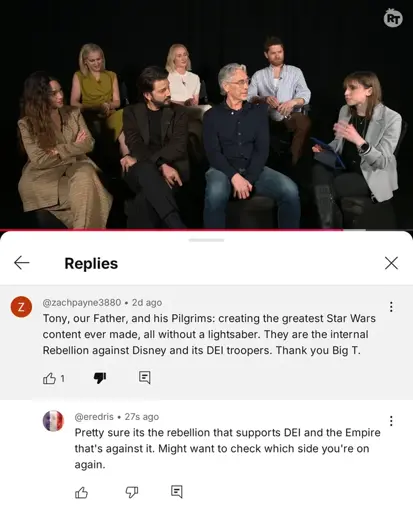Dislike the reply by @eredris
The width and height of the screenshot is (413, 512).
(132, 492)
